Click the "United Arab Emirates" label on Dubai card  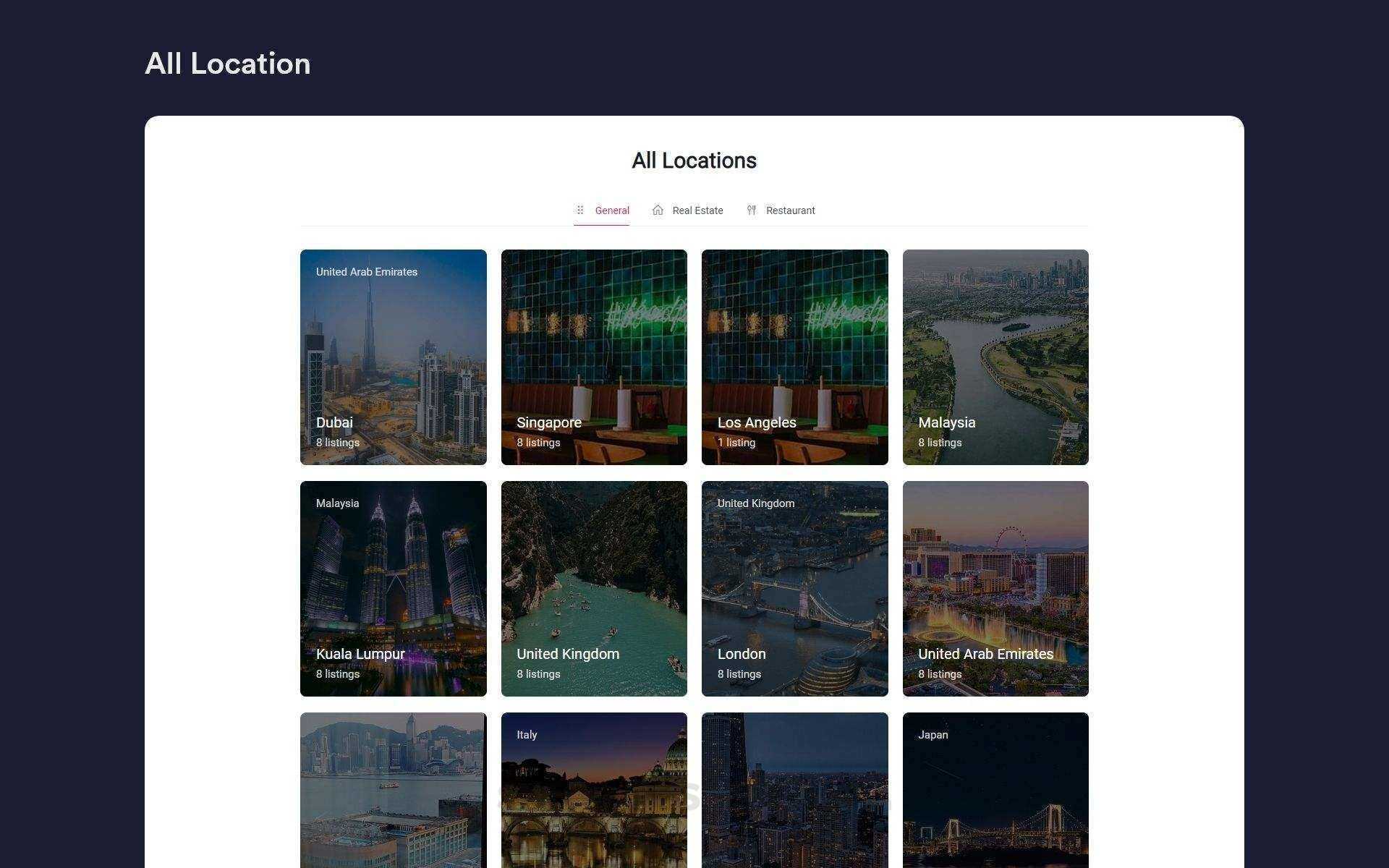click(367, 272)
